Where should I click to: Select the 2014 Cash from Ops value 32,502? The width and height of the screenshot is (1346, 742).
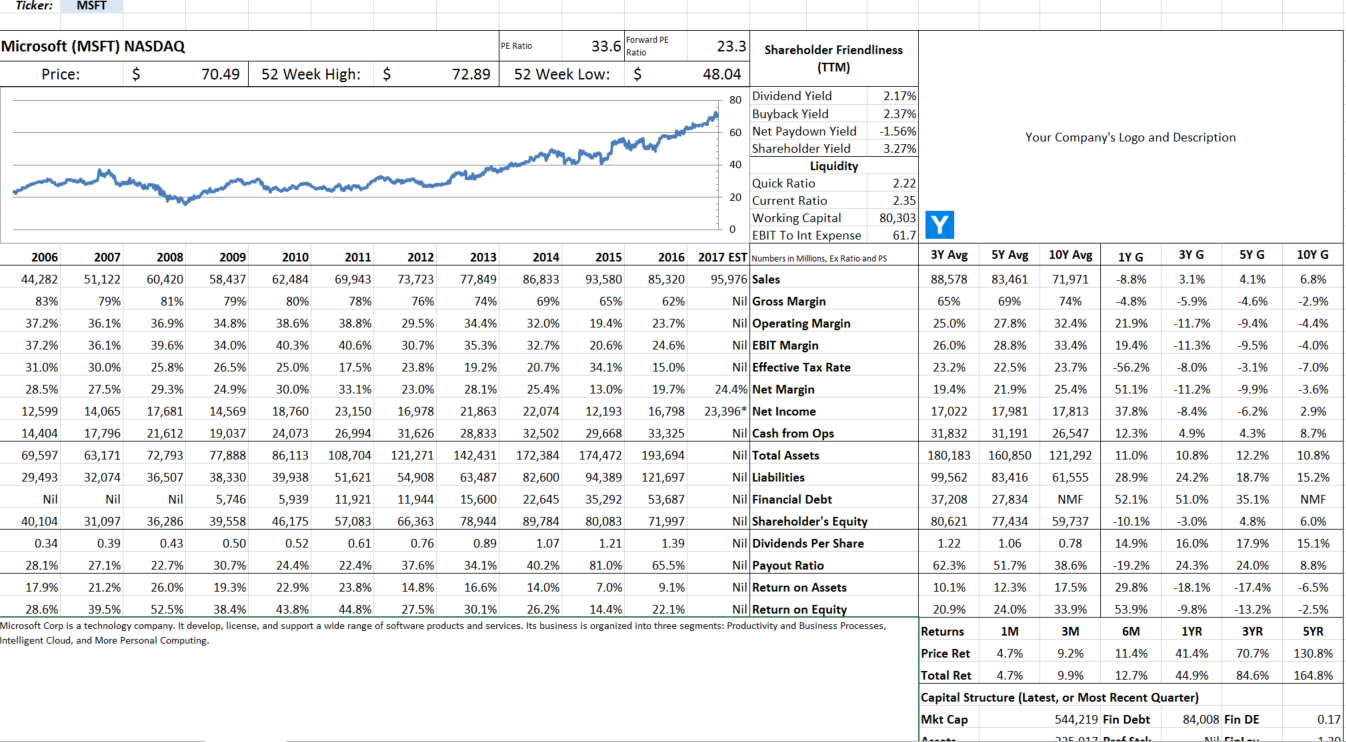click(541, 434)
